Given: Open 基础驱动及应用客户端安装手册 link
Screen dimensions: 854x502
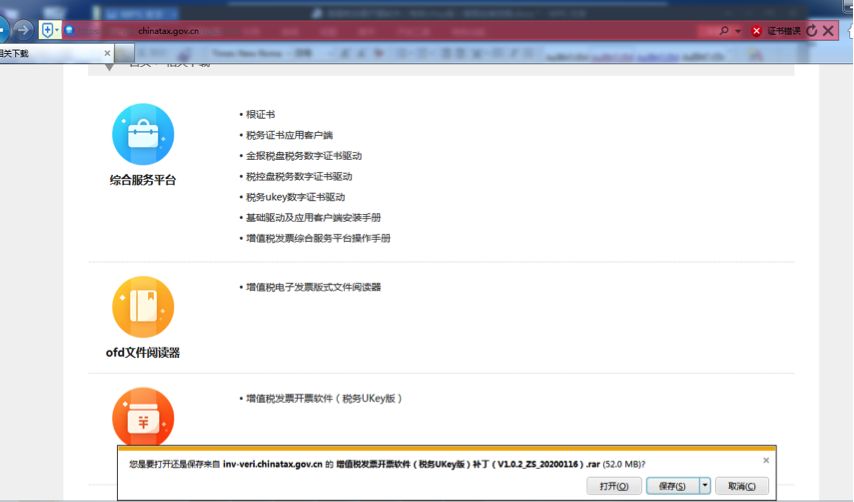Looking at the screenshot, I should (313, 218).
